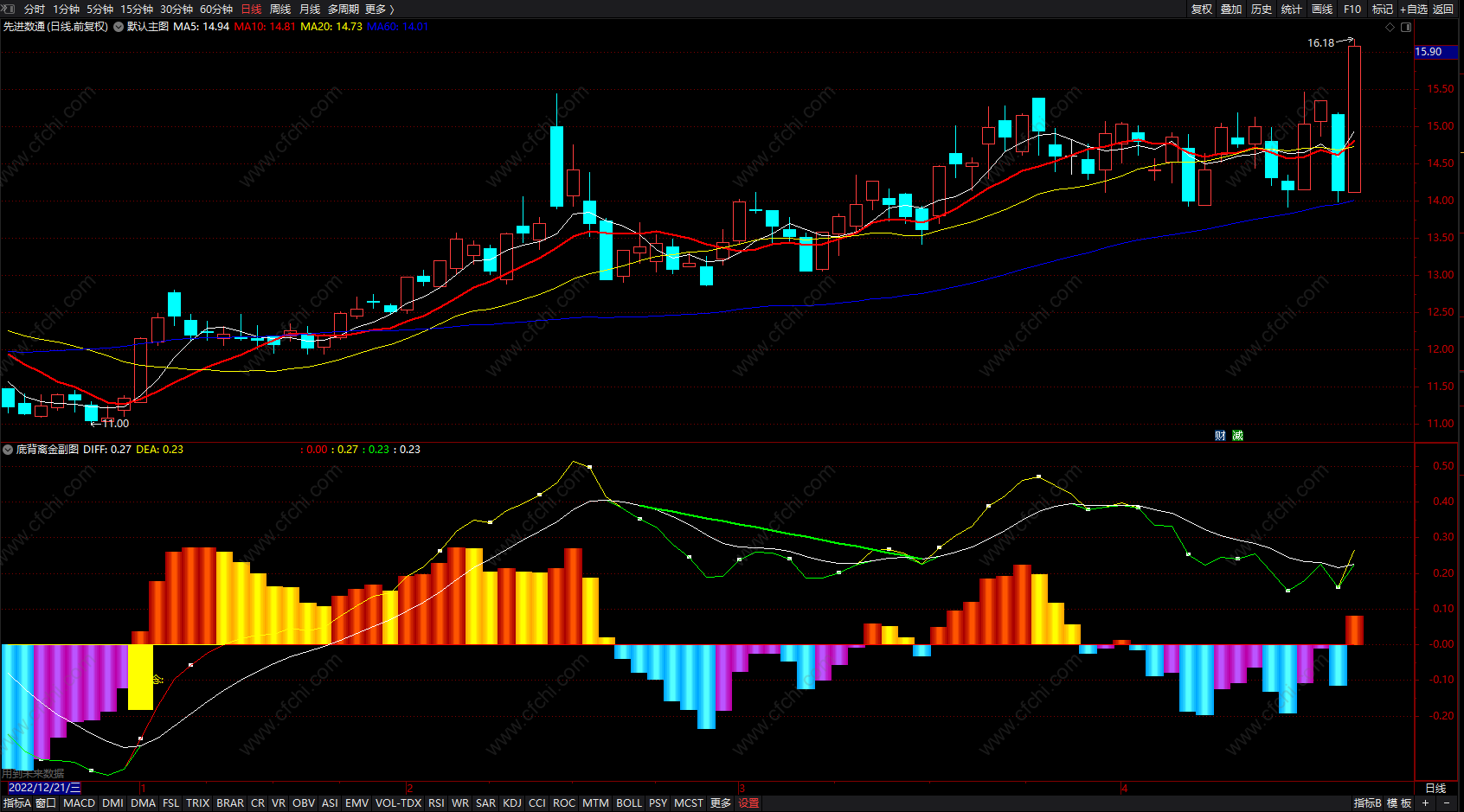Viewport: 1464px width, 812px height.
Task: Click the 指标A label
Action: pos(17,803)
